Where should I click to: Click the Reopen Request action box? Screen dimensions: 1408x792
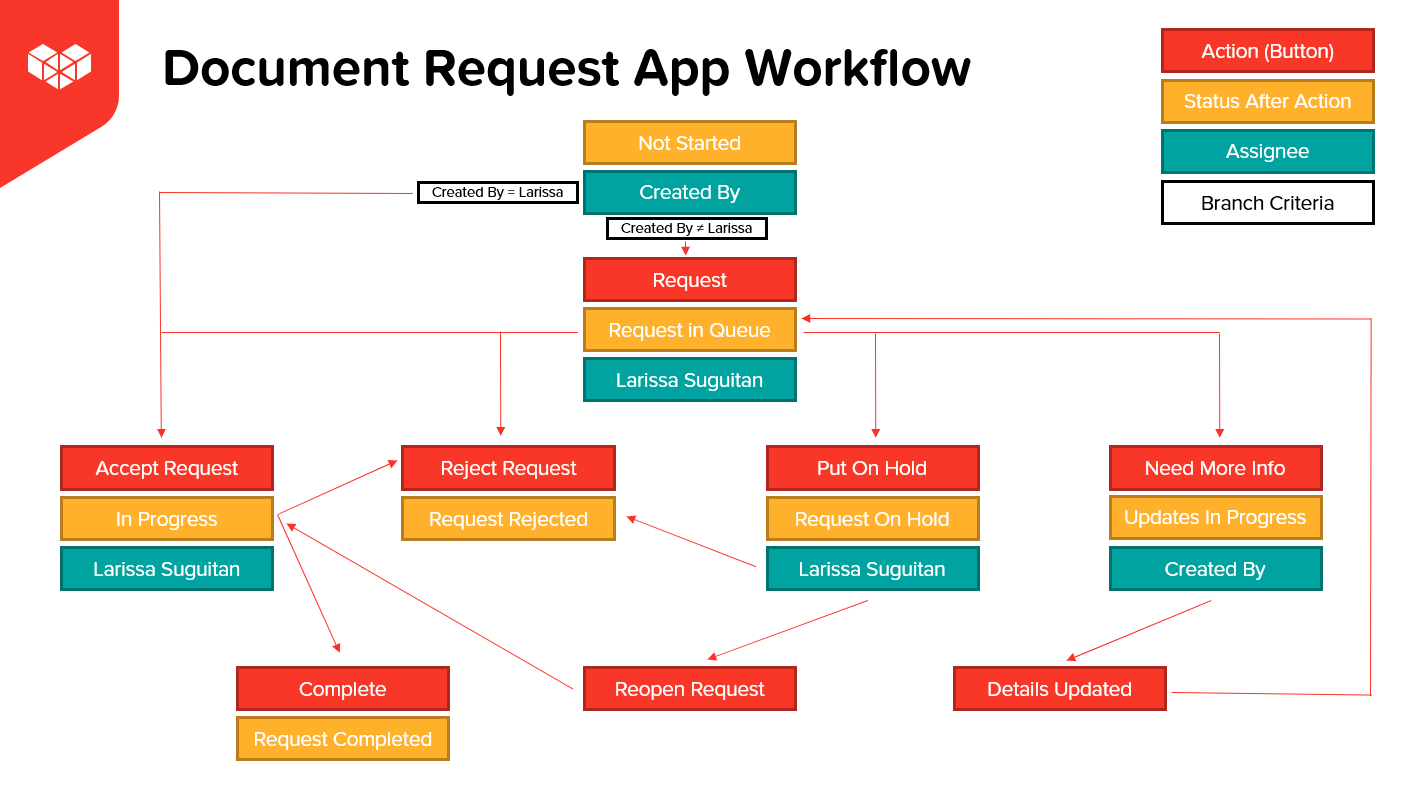(690, 688)
